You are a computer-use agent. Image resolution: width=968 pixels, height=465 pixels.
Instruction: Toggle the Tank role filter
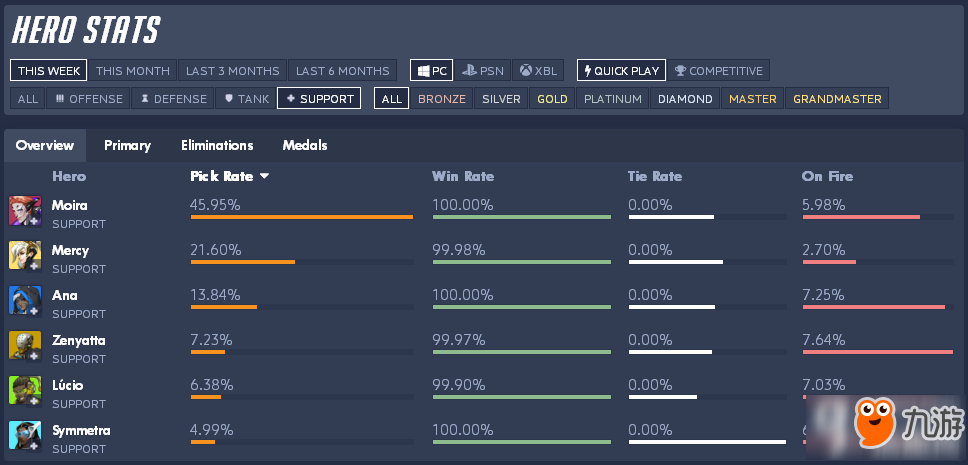(245, 99)
